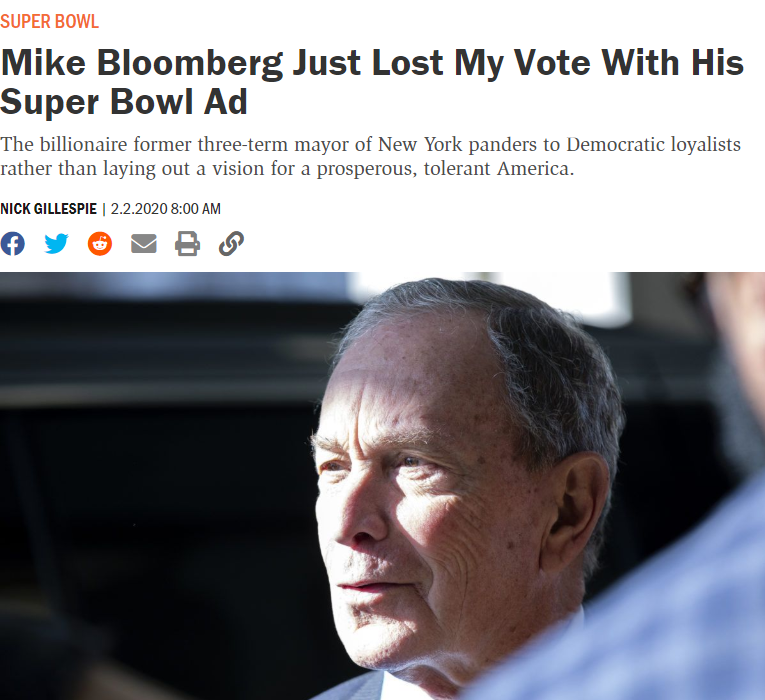Open the SUPER BOWL category link
Screen dimensions: 765x700
[x=50, y=21]
